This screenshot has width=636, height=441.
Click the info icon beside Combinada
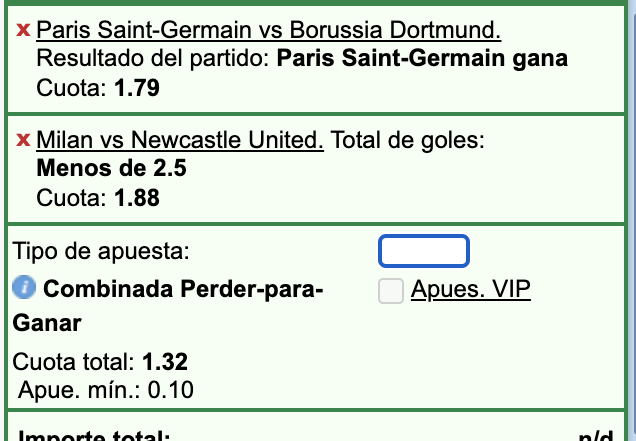tap(24, 289)
